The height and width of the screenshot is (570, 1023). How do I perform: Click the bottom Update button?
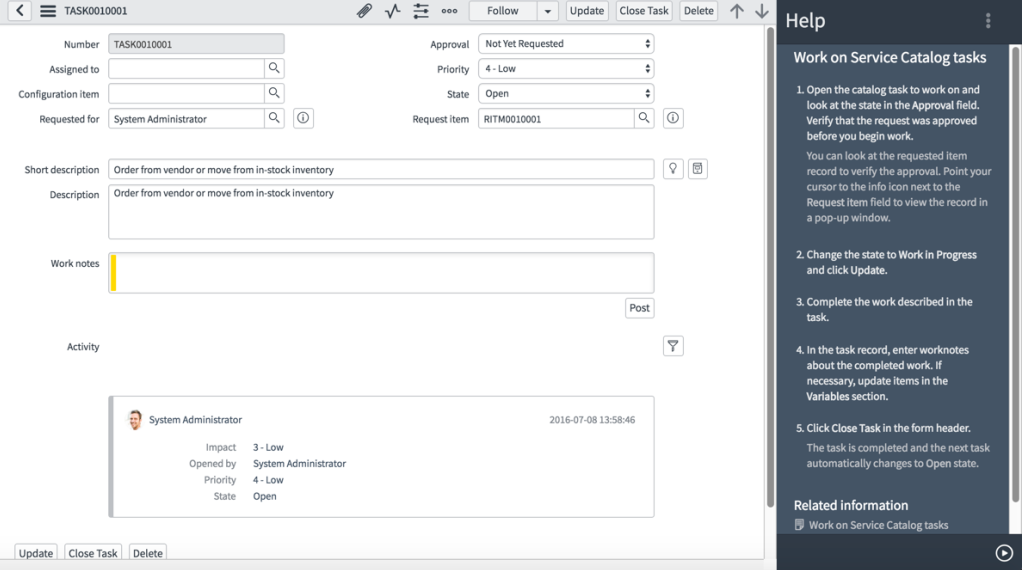[x=36, y=552]
